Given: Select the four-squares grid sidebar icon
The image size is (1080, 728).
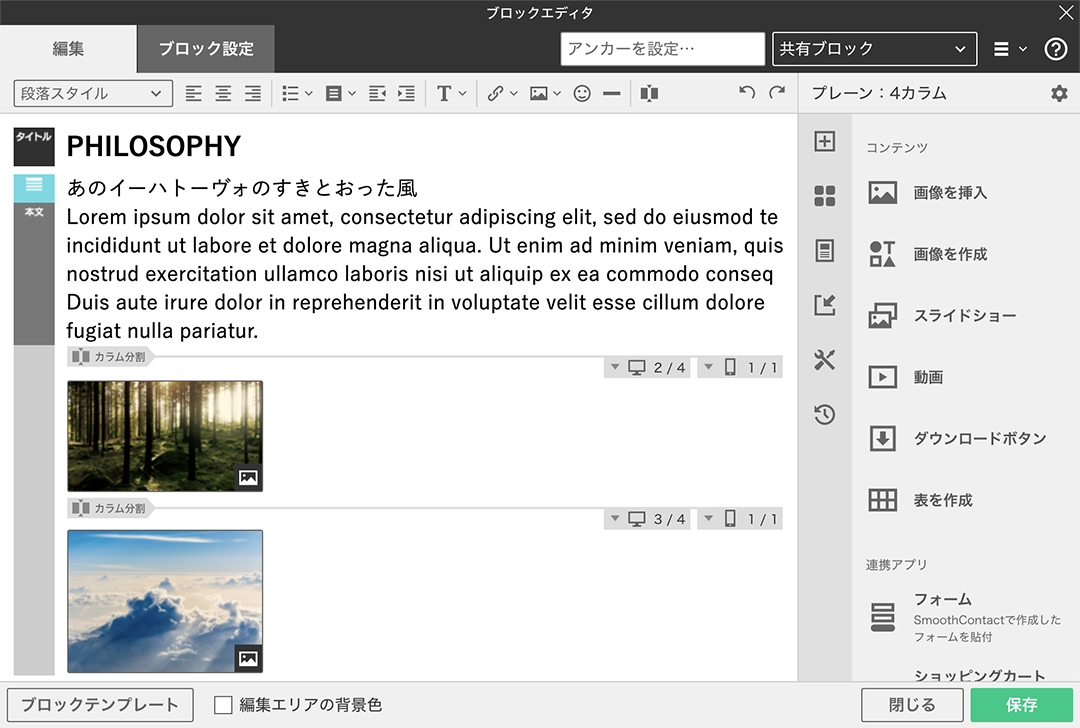Looking at the screenshot, I should pos(824,196).
